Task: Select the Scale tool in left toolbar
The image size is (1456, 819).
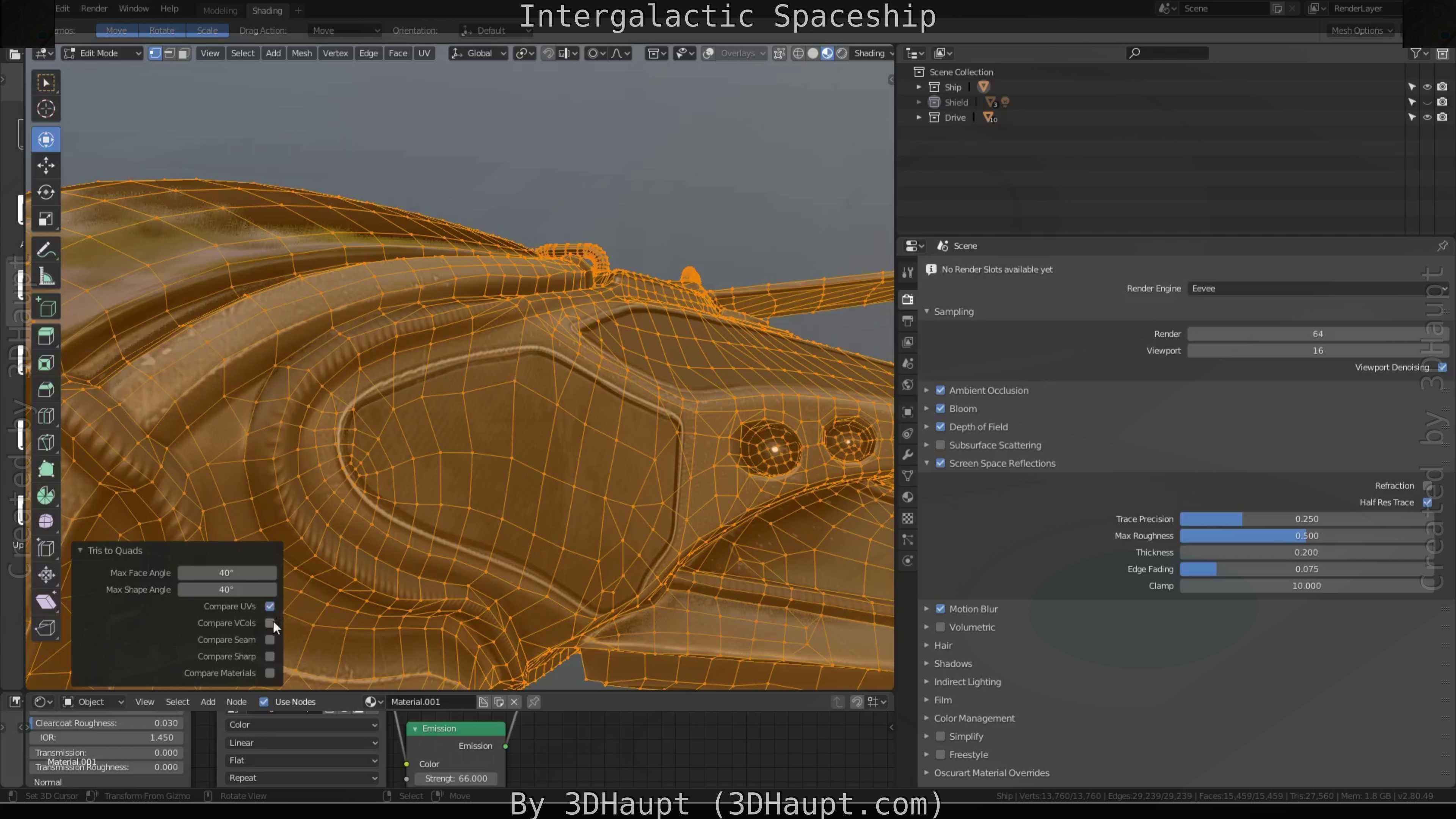Action: pos(46,219)
